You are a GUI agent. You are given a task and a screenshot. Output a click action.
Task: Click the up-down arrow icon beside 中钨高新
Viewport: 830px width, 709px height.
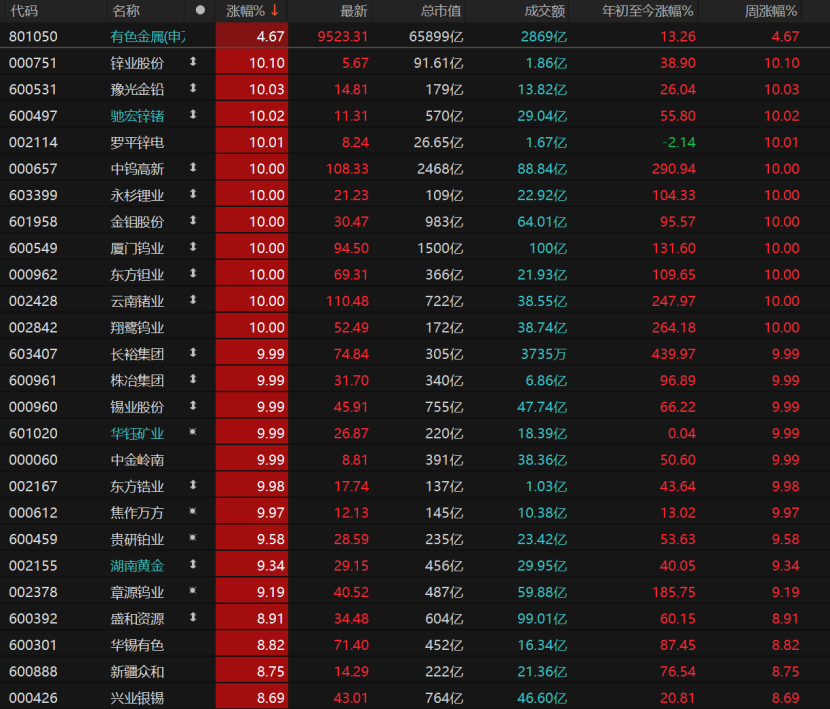tap(193, 168)
